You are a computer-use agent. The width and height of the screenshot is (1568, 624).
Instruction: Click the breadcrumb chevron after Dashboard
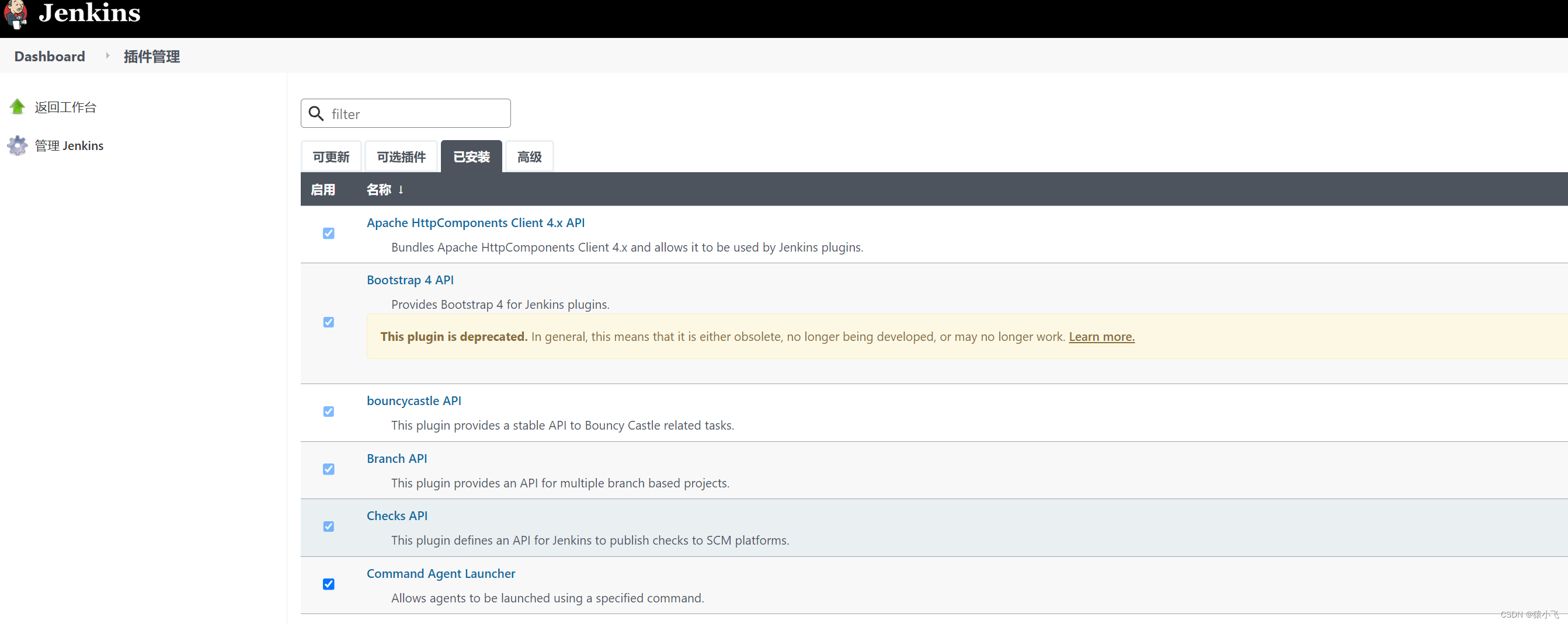[x=107, y=56]
